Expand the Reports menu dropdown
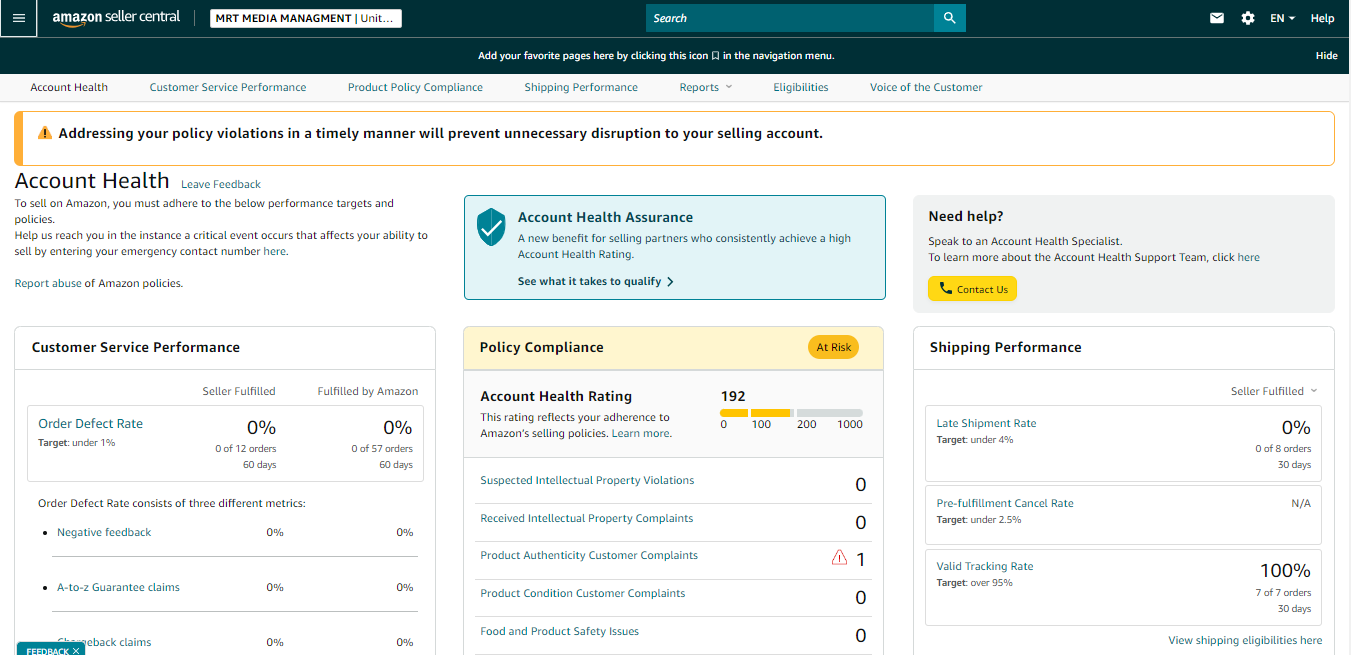This screenshot has height=655, width=1351. click(706, 87)
